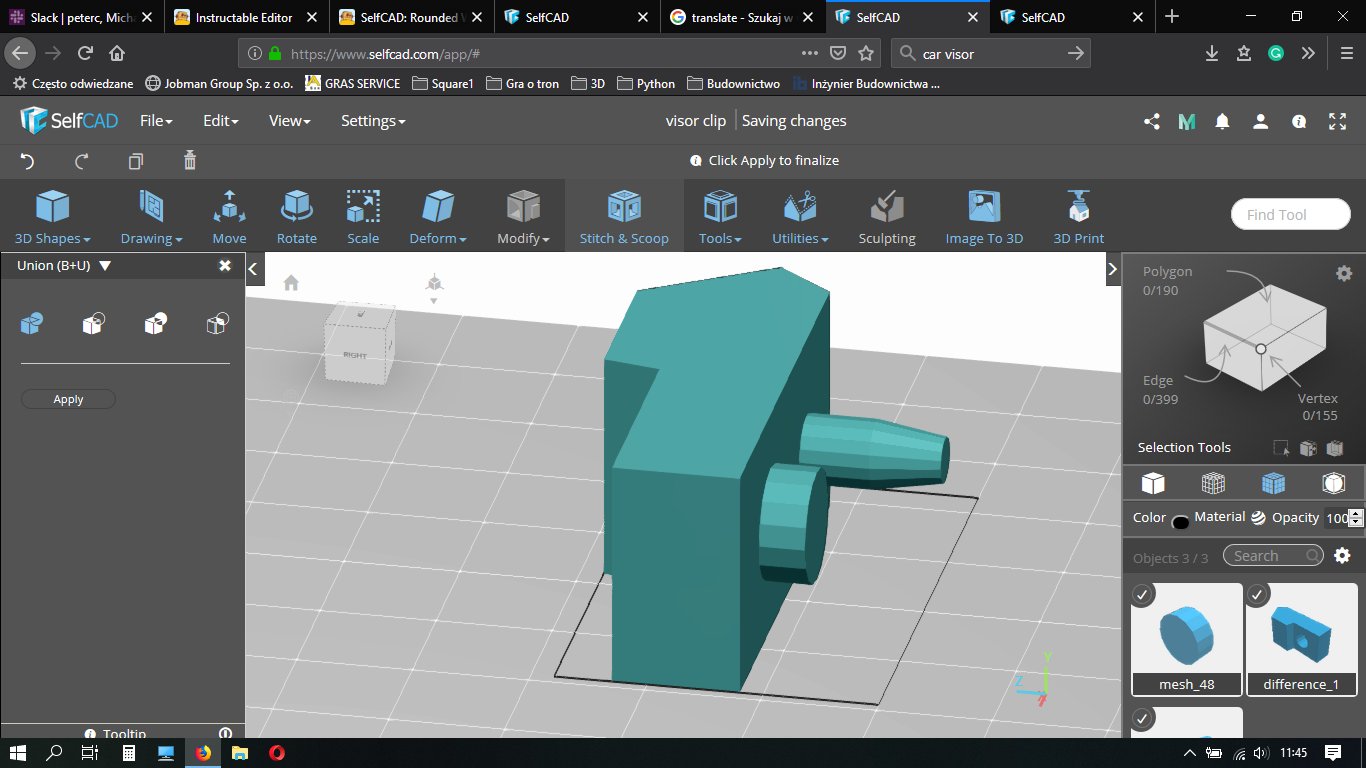Open the Material selector icon
This screenshot has width=1366, height=768.
tap(1258, 517)
